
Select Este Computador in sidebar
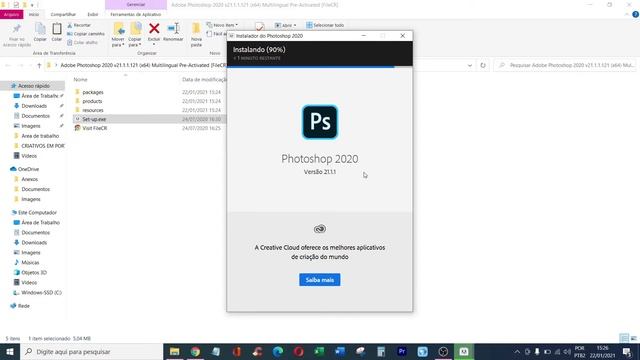pyautogui.click(x=37, y=213)
